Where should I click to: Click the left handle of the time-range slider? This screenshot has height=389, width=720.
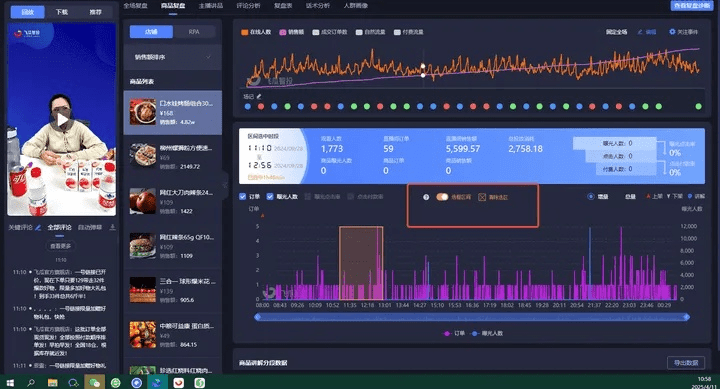pyautogui.click(x=258, y=317)
